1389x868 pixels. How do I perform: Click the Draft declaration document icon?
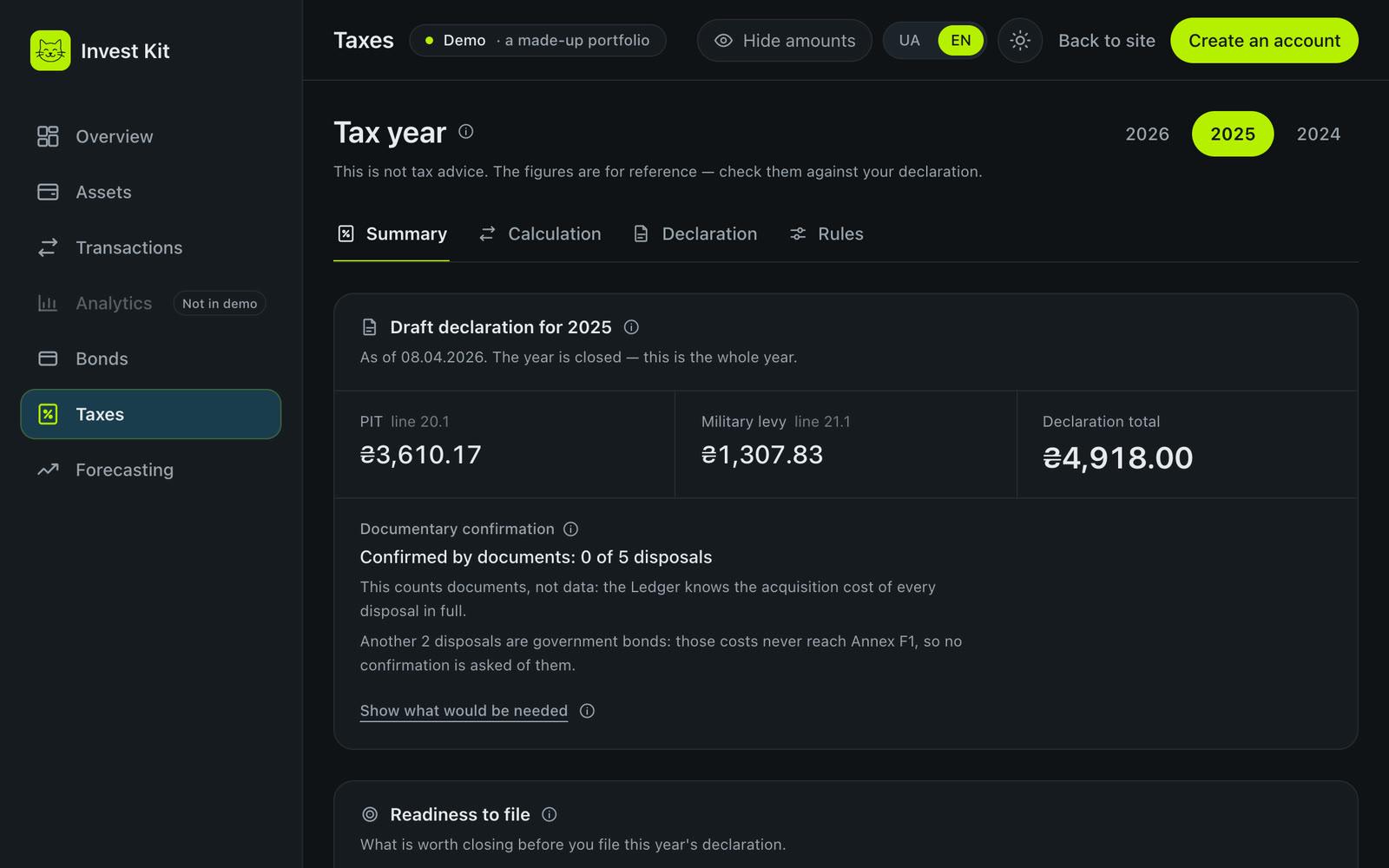pyautogui.click(x=370, y=327)
